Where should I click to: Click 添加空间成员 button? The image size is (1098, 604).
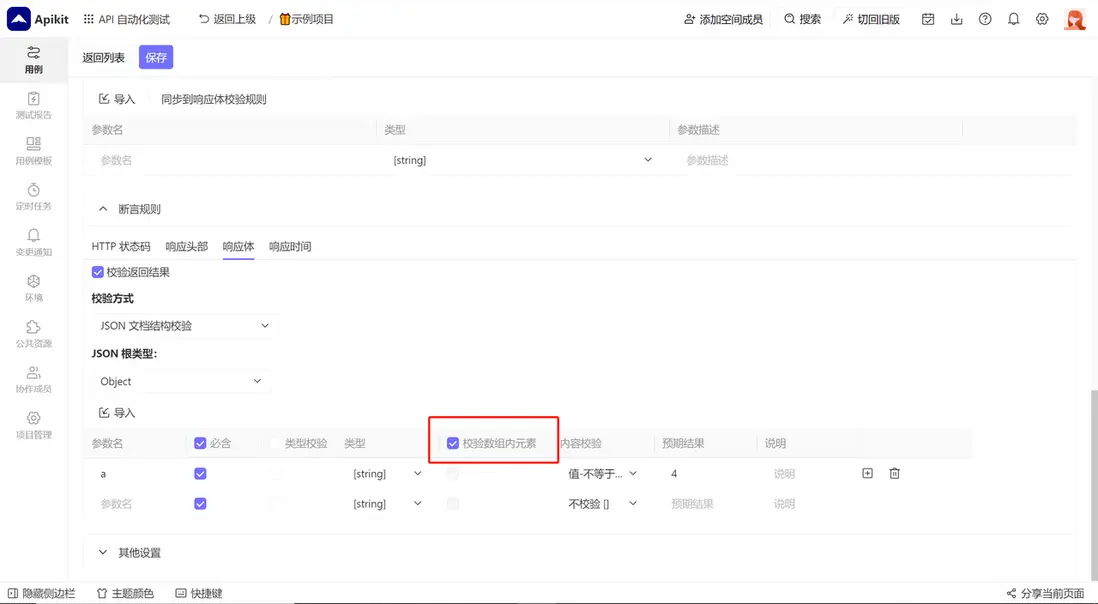pyautogui.click(x=723, y=20)
